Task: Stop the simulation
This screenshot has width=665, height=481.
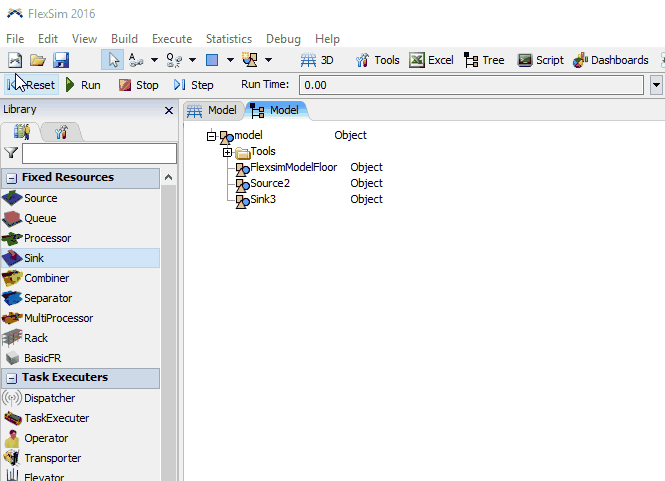Action: click(x=138, y=85)
